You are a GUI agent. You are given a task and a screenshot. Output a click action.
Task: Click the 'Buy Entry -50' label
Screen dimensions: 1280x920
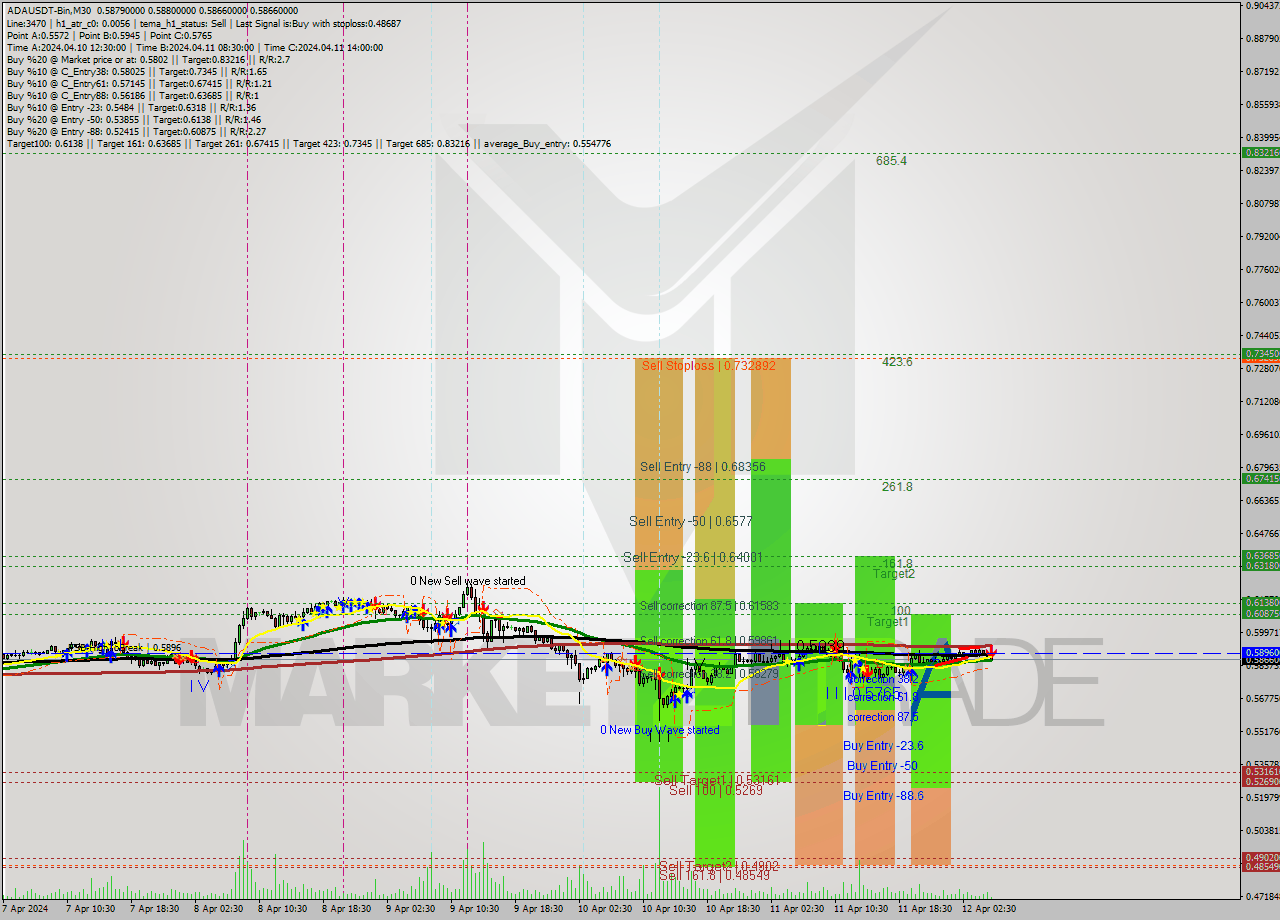[882, 766]
